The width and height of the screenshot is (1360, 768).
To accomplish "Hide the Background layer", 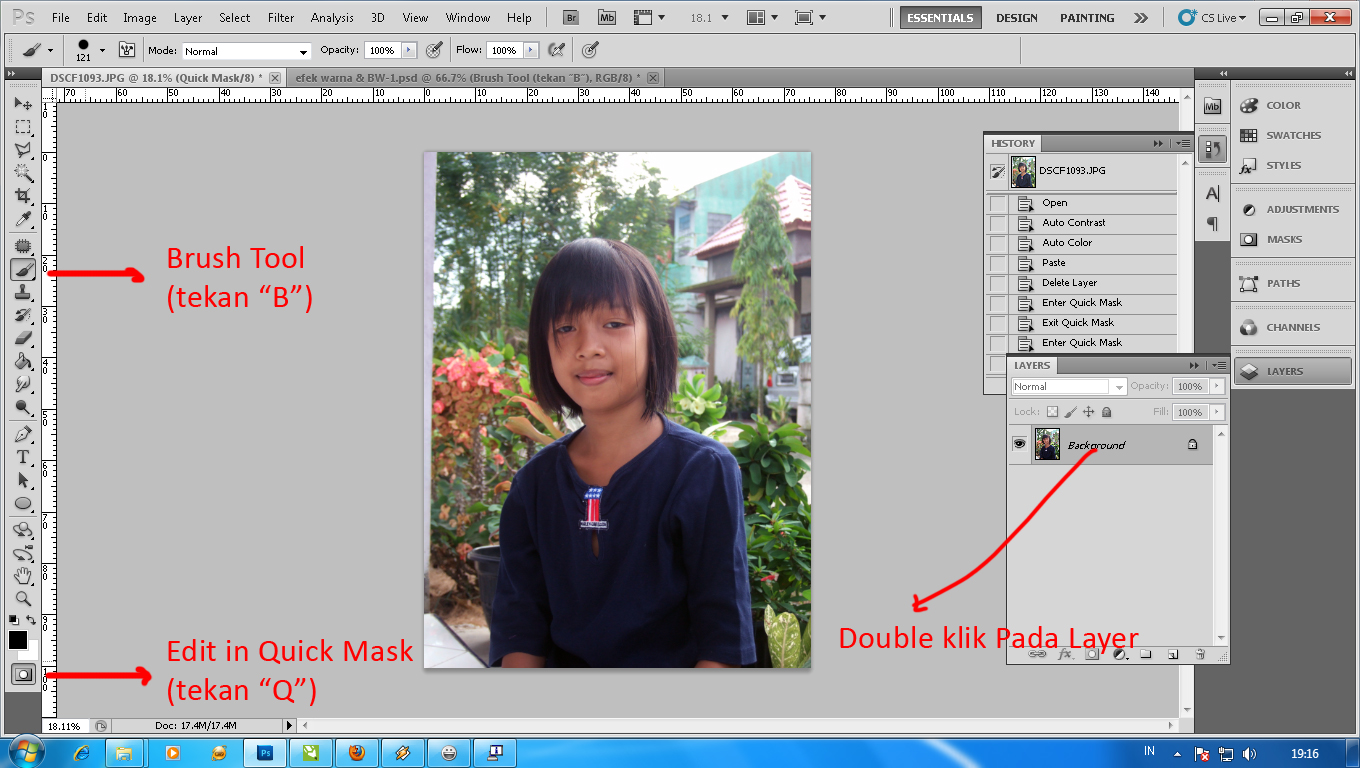I will click(x=1019, y=443).
